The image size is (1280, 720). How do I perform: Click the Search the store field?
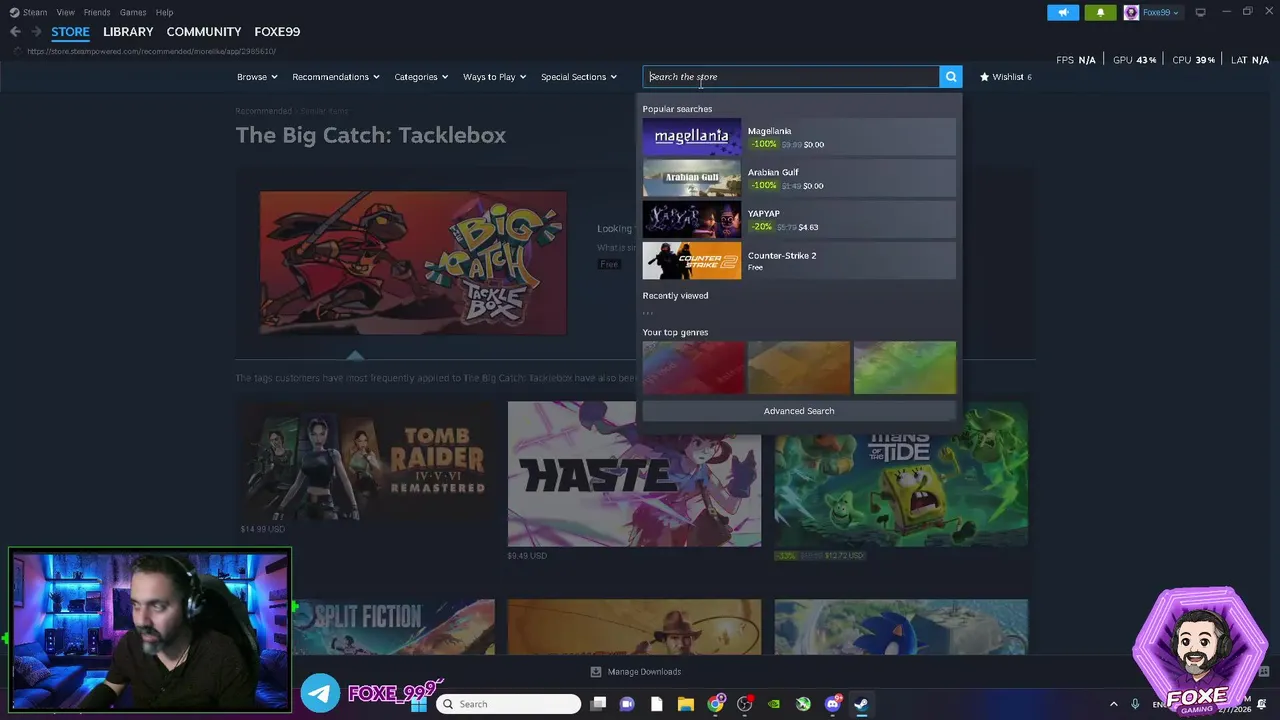coord(791,76)
